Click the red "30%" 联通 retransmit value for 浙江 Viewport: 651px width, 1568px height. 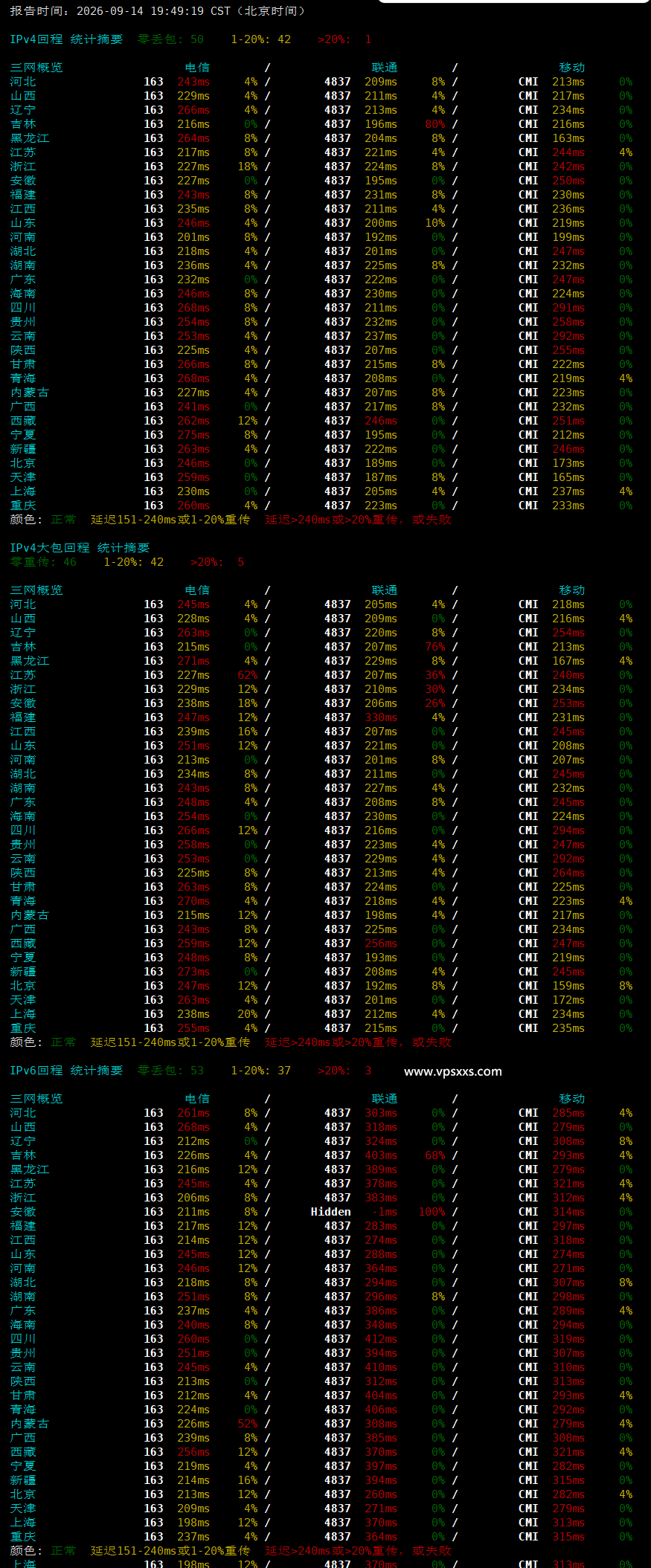(x=435, y=689)
